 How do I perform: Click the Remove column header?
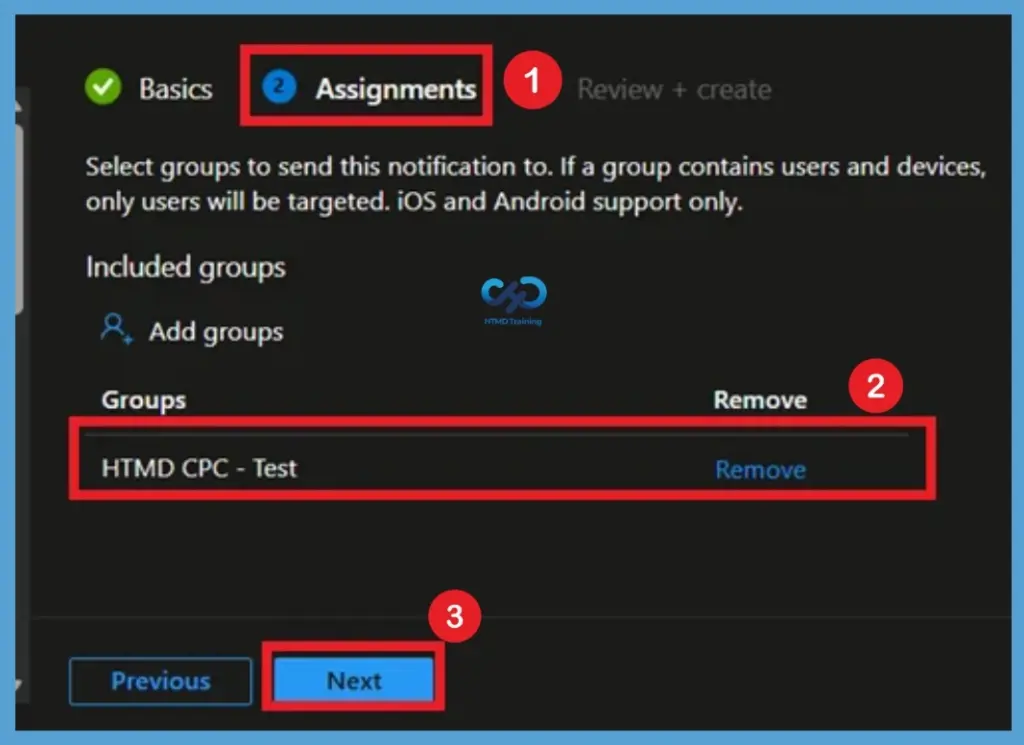tap(760, 400)
